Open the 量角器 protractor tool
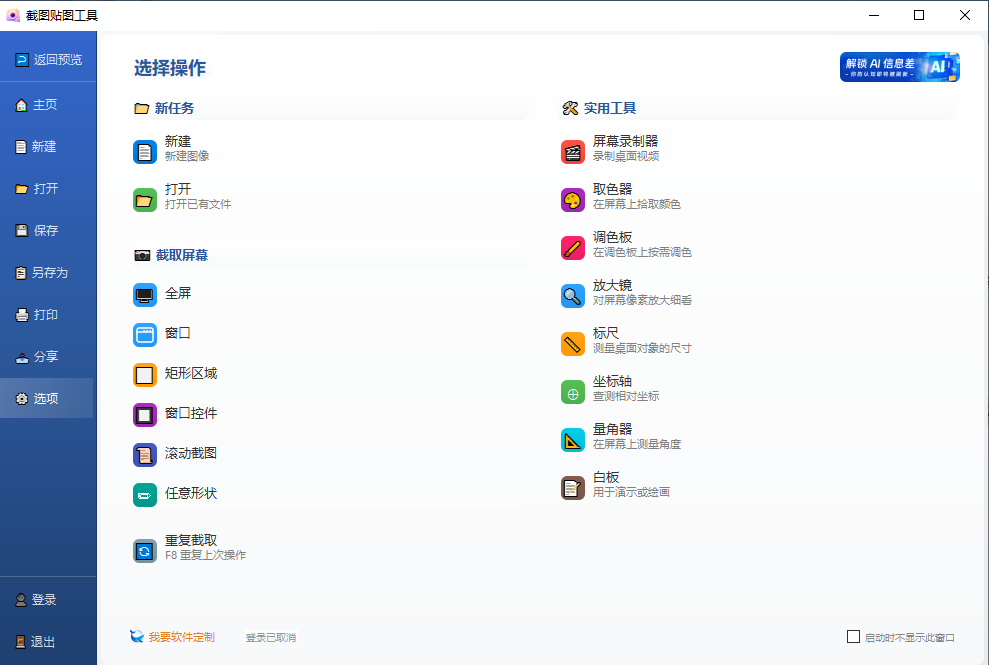 point(608,435)
